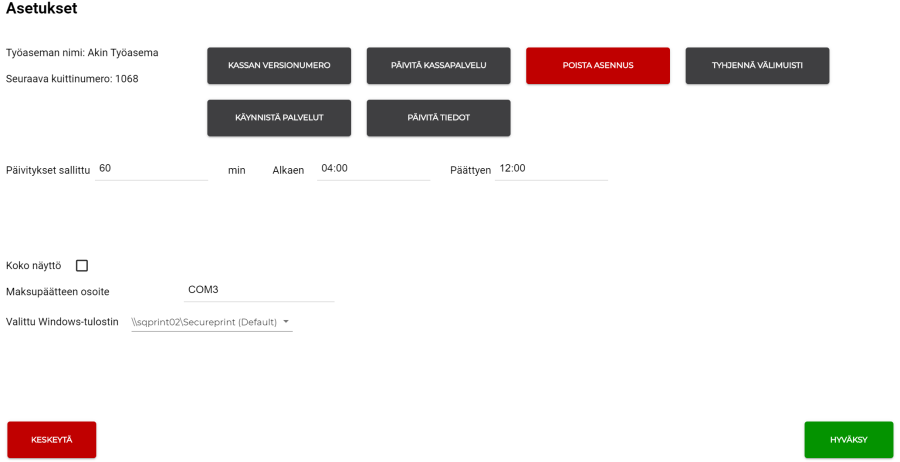Click the Asetukset page heading

tap(41, 9)
